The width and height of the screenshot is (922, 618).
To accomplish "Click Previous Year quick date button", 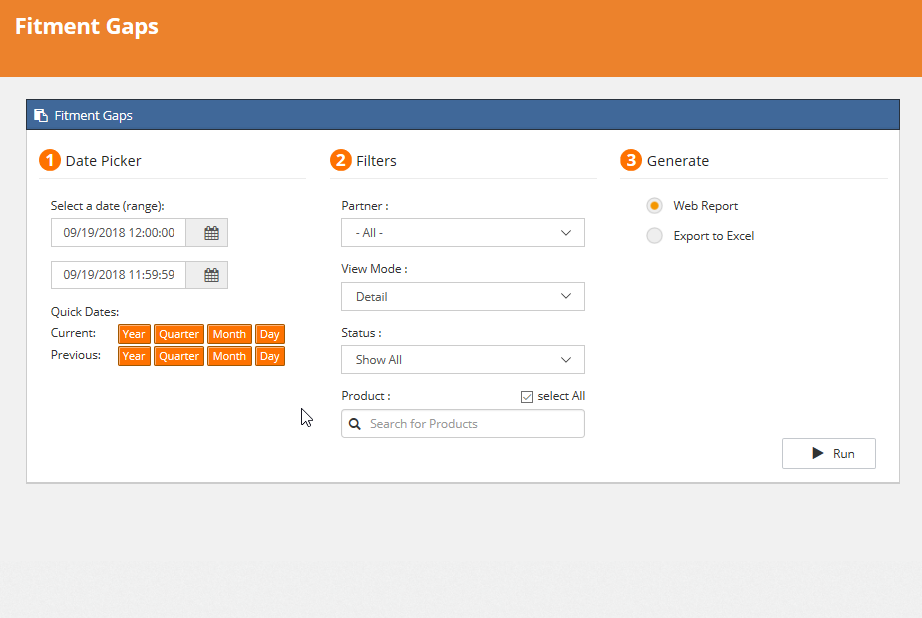I will 134,356.
